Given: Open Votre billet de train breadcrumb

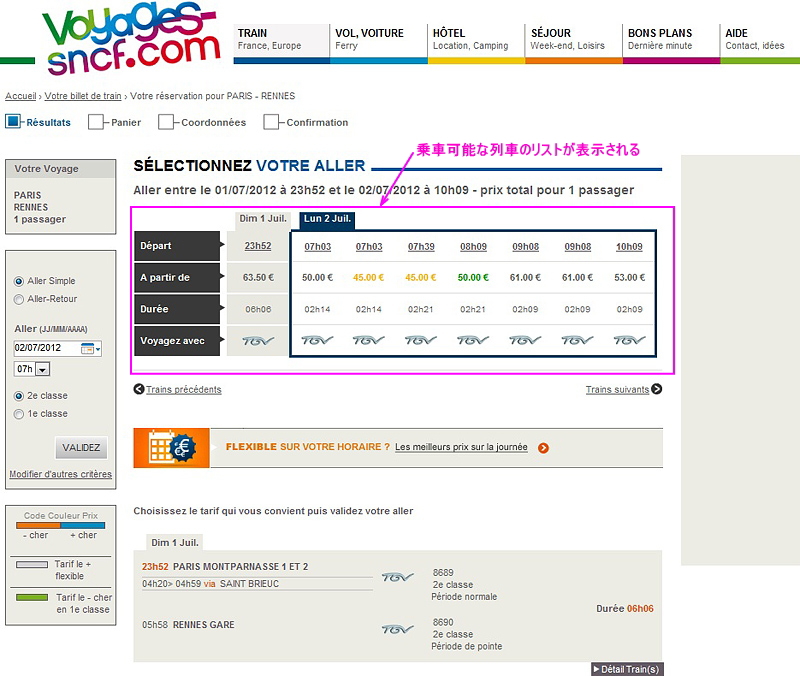Looking at the screenshot, I should [x=83, y=96].
